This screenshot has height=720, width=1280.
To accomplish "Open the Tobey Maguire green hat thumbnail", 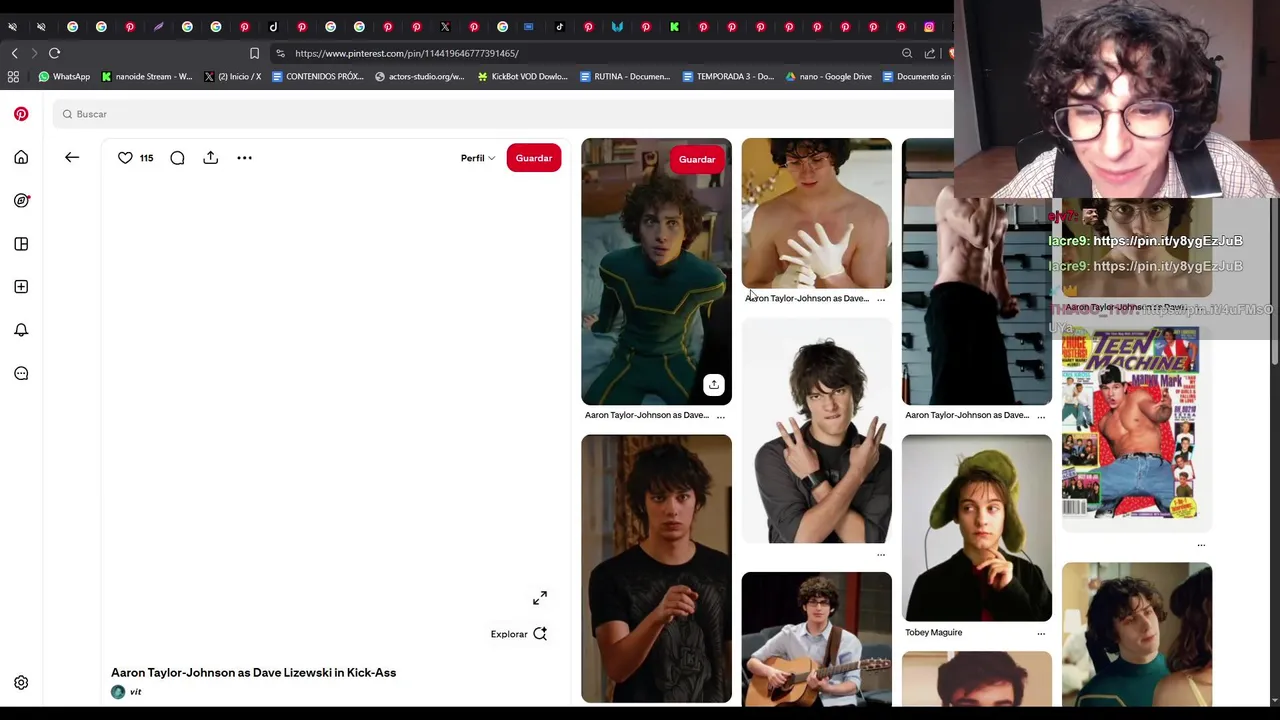I will pyautogui.click(x=977, y=528).
